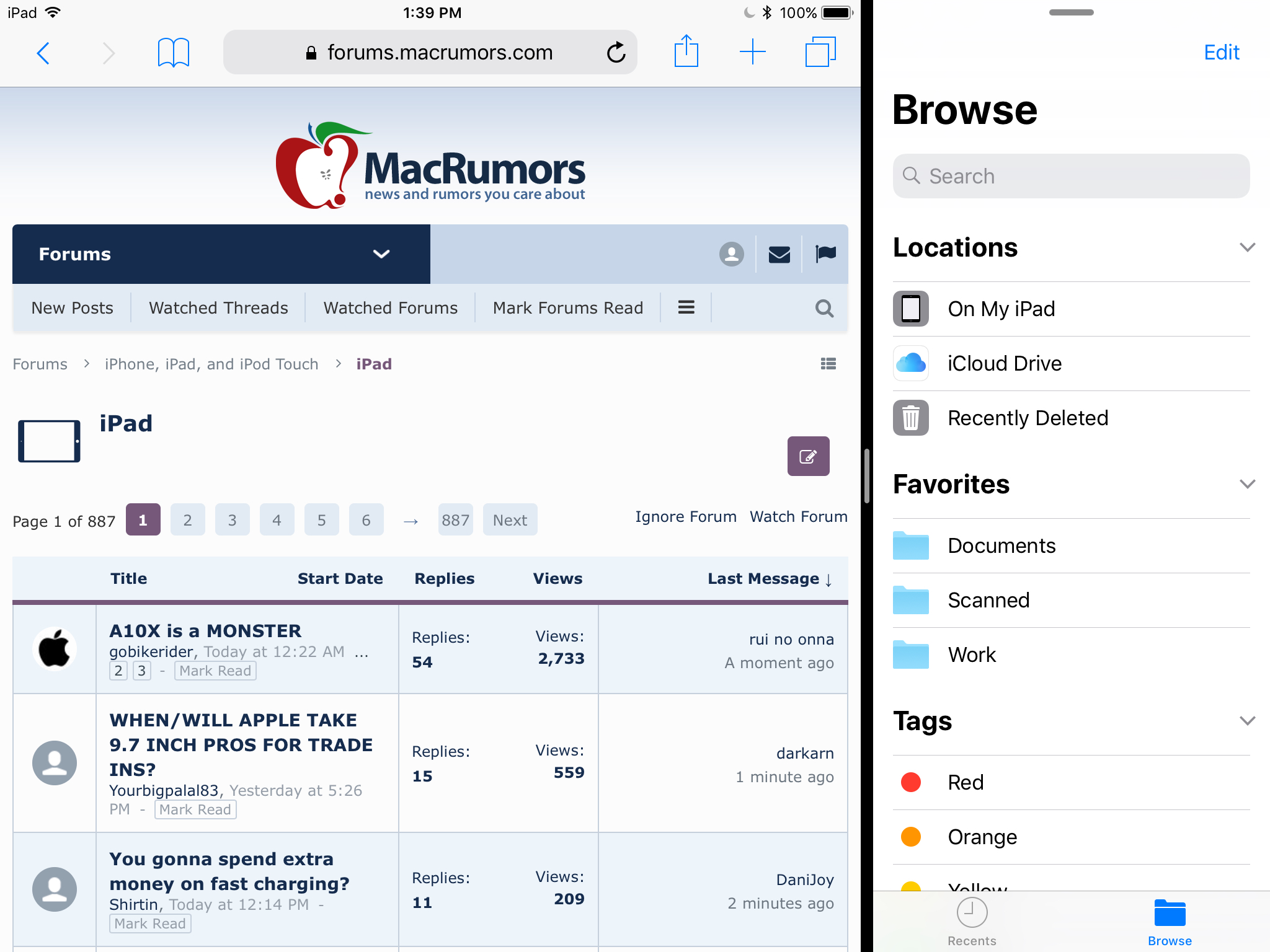
Task: Collapse the Favorites section chevron
Action: pos(1247,484)
